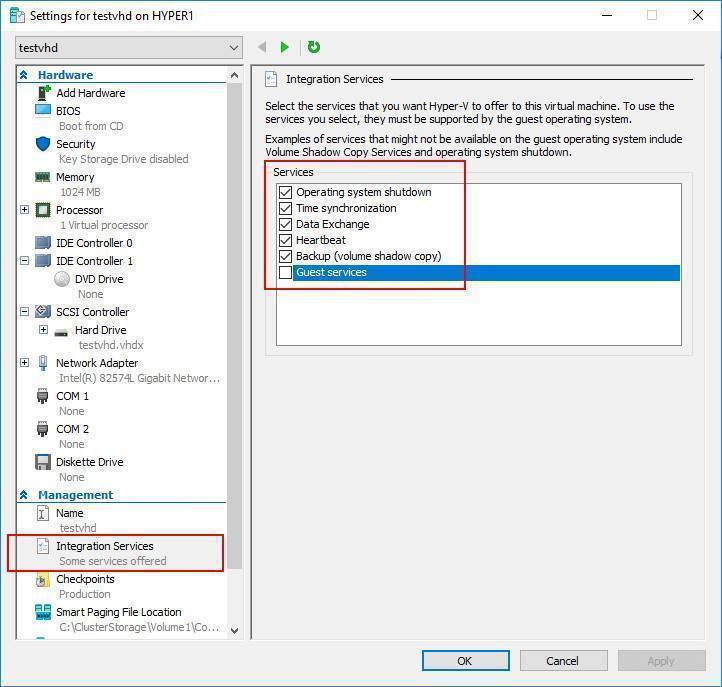The width and height of the screenshot is (722, 687).
Task: Click the BIOS monitor icon
Action: click(x=43, y=111)
